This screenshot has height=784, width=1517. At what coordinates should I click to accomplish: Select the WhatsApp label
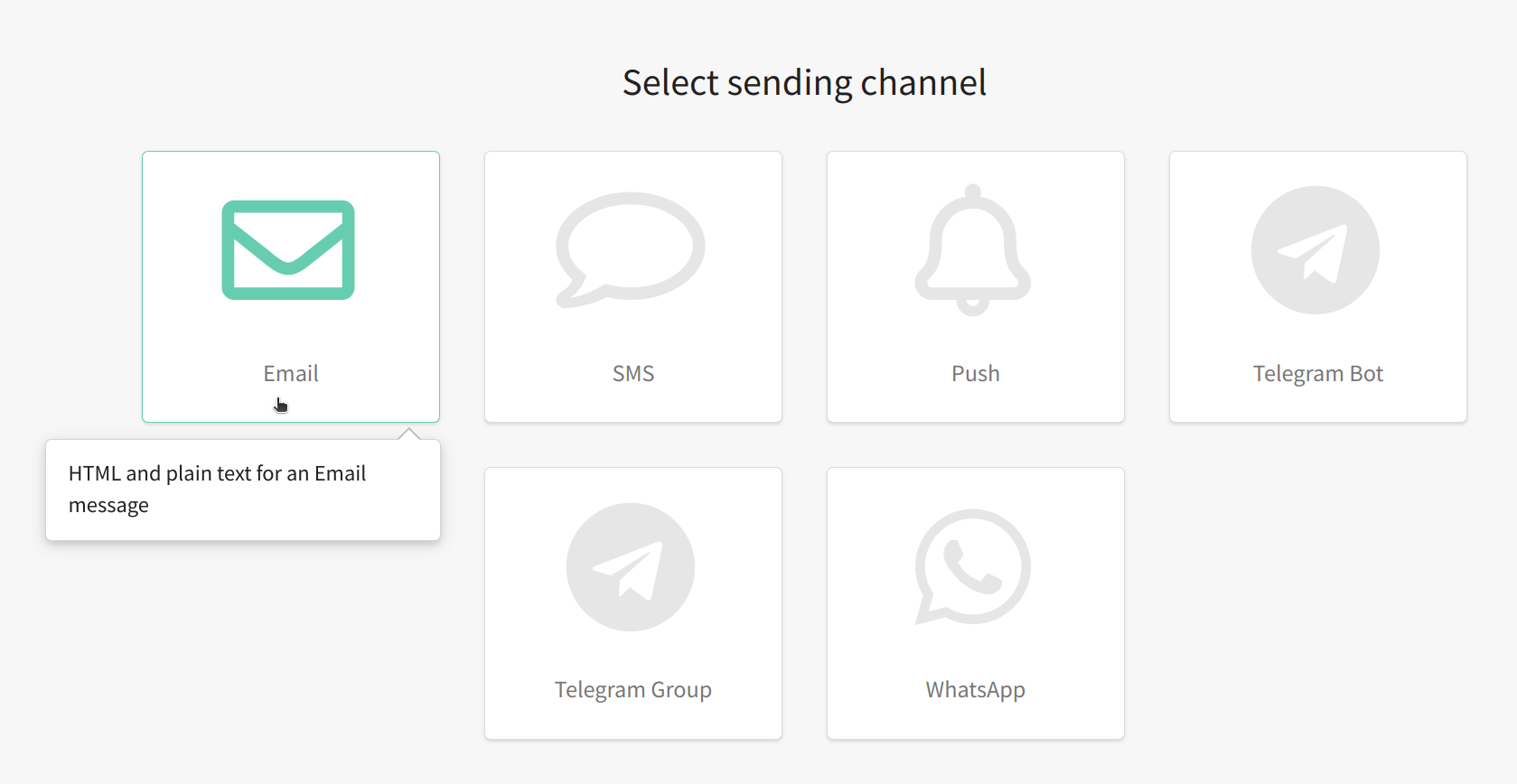976,690
